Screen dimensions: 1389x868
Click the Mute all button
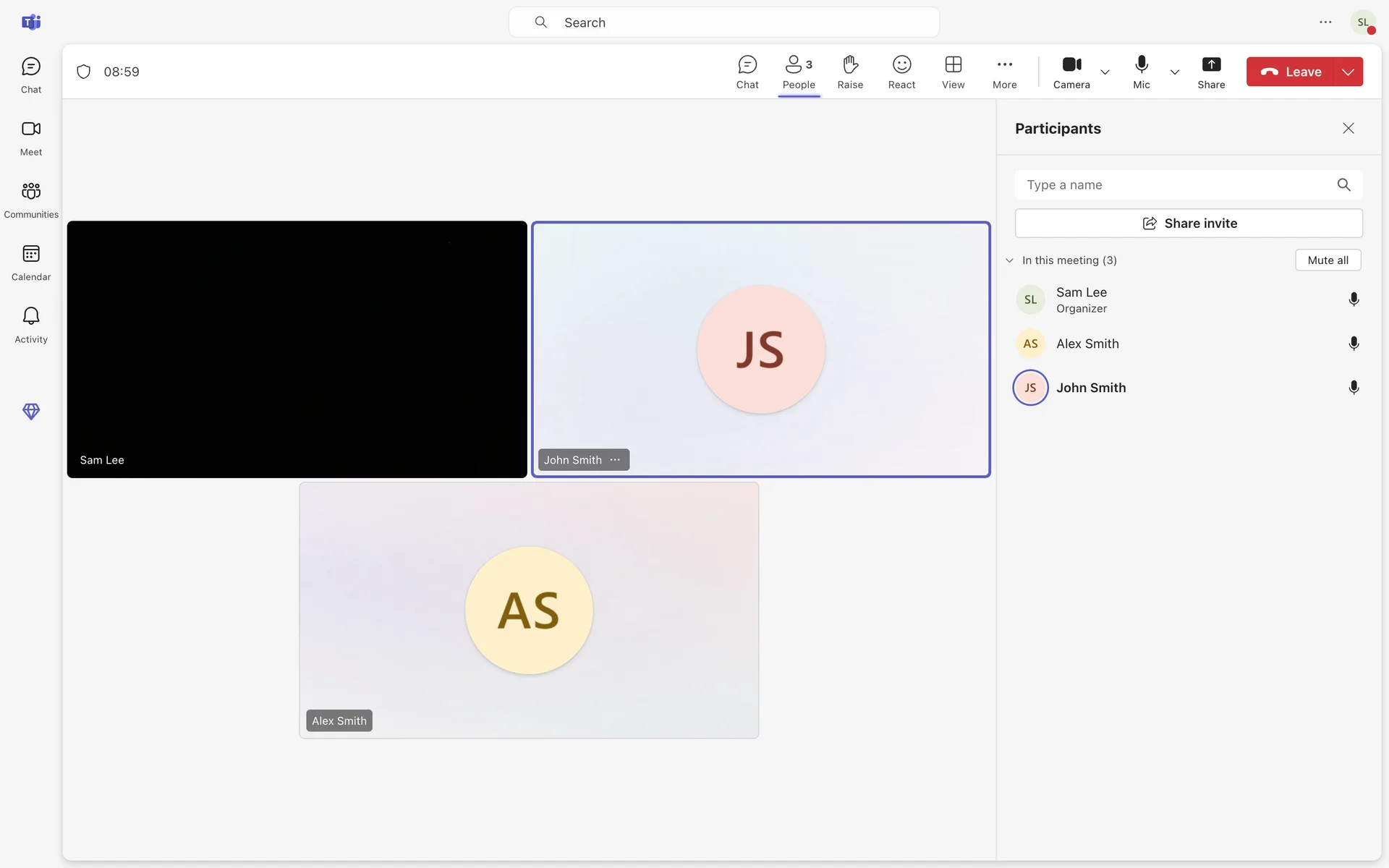tap(1328, 260)
